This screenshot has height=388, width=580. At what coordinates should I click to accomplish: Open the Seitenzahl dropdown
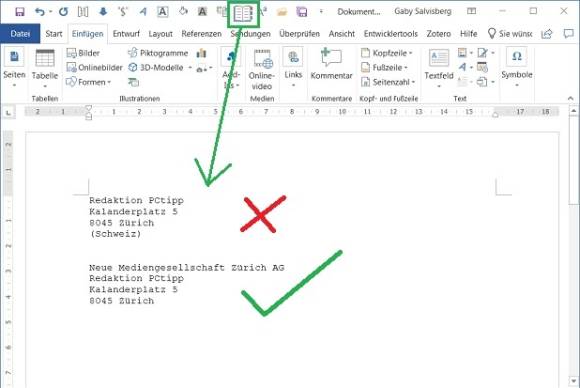[388, 82]
